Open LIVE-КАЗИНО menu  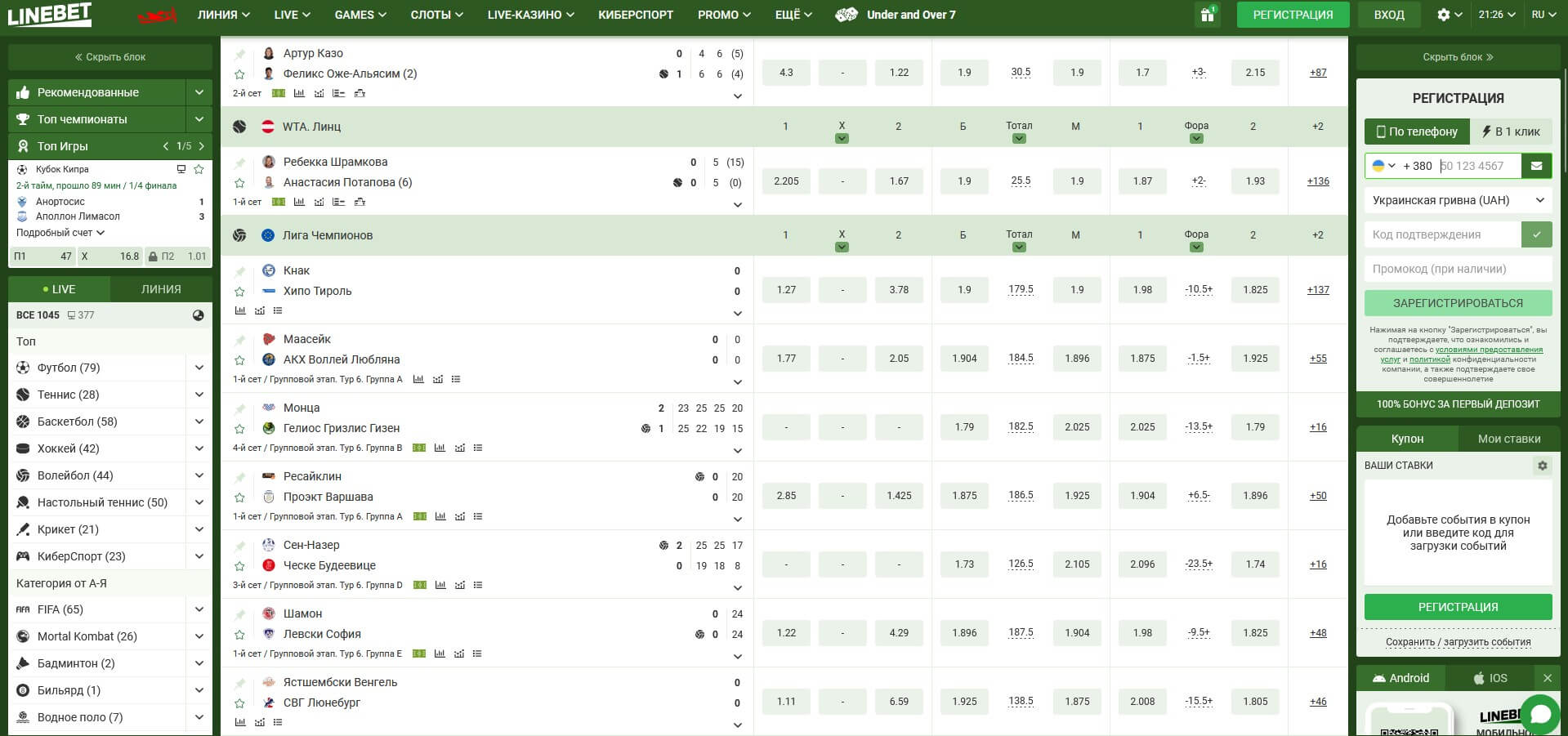(530, 15)
